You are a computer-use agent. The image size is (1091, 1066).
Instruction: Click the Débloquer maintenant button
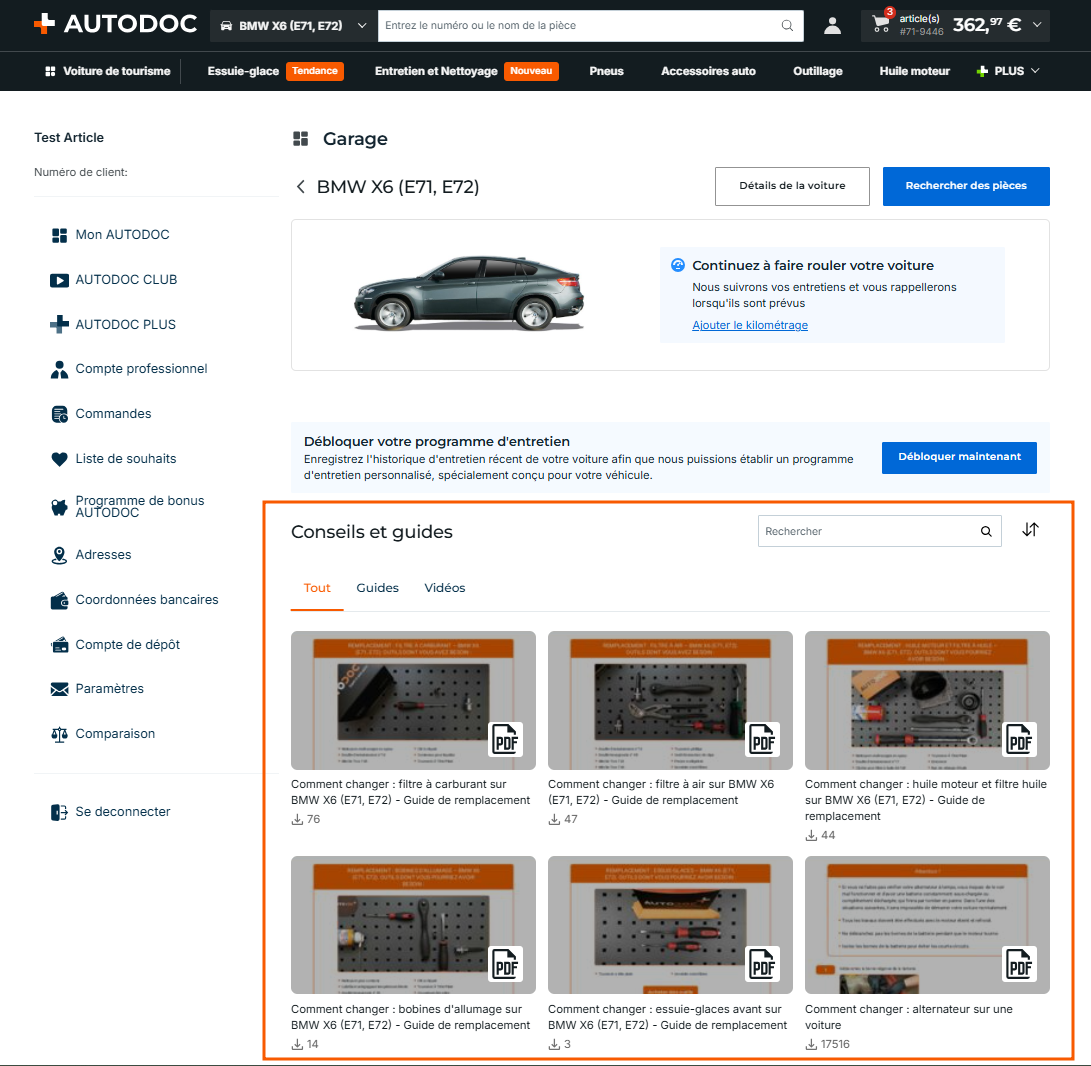pos(959,458)
